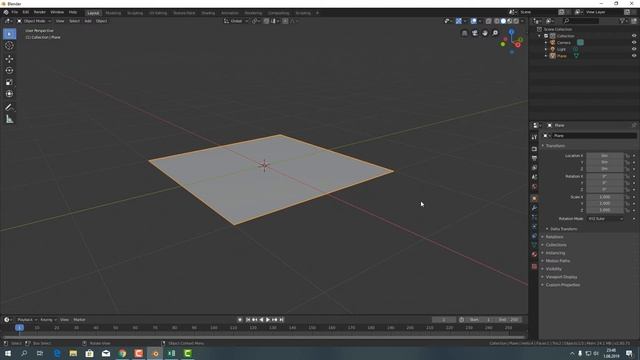Toggle X-ray display mode
Screen dimensions: 640x360
(x=489, y=21)
